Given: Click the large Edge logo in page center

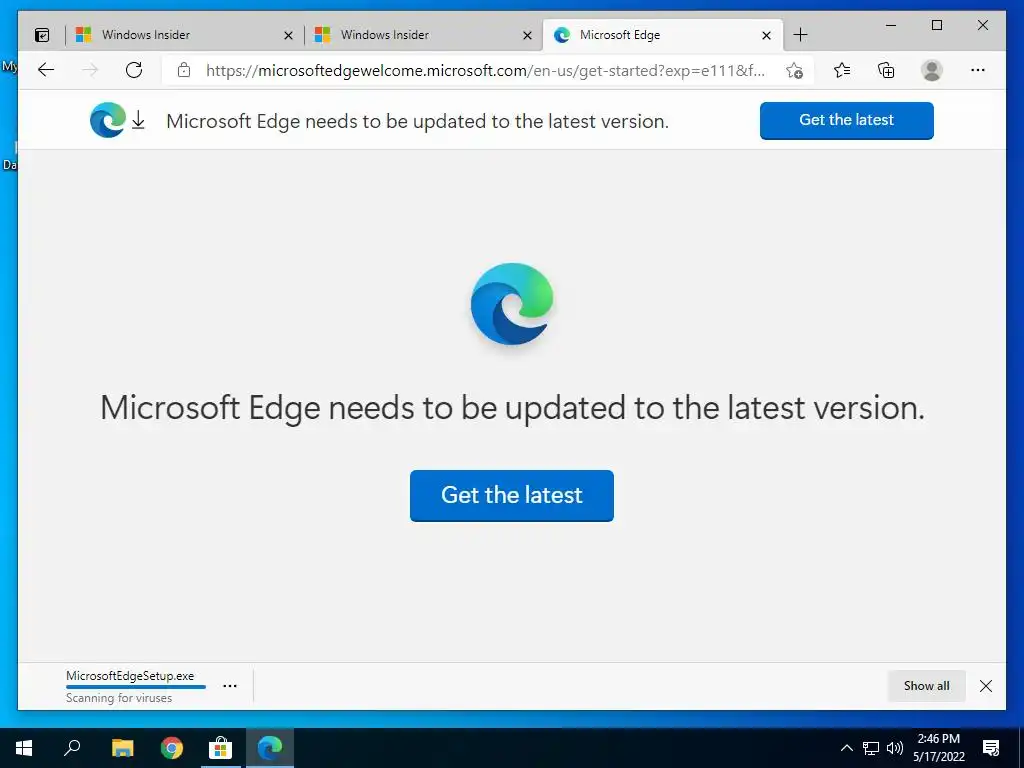Looking at the screenshot, I should (x=512, y=304).
